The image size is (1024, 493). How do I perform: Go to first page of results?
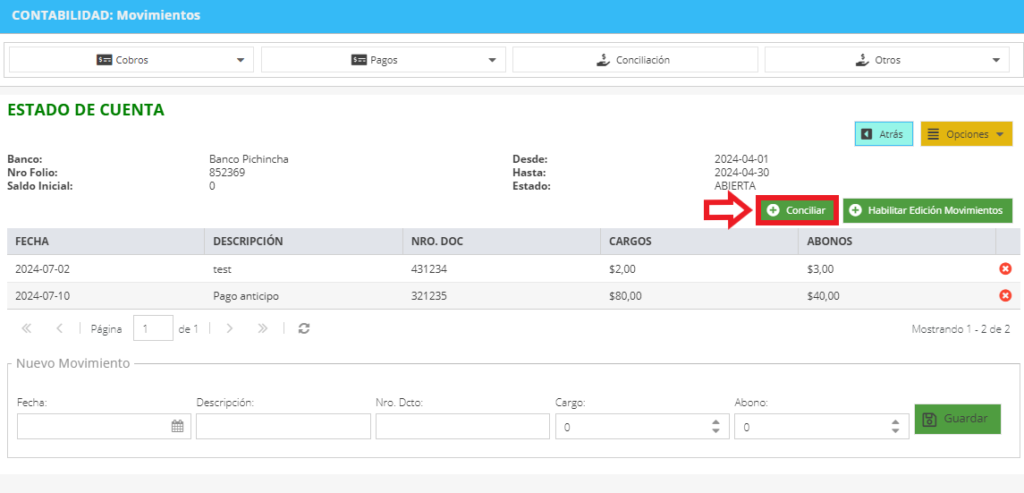[27, 328]
